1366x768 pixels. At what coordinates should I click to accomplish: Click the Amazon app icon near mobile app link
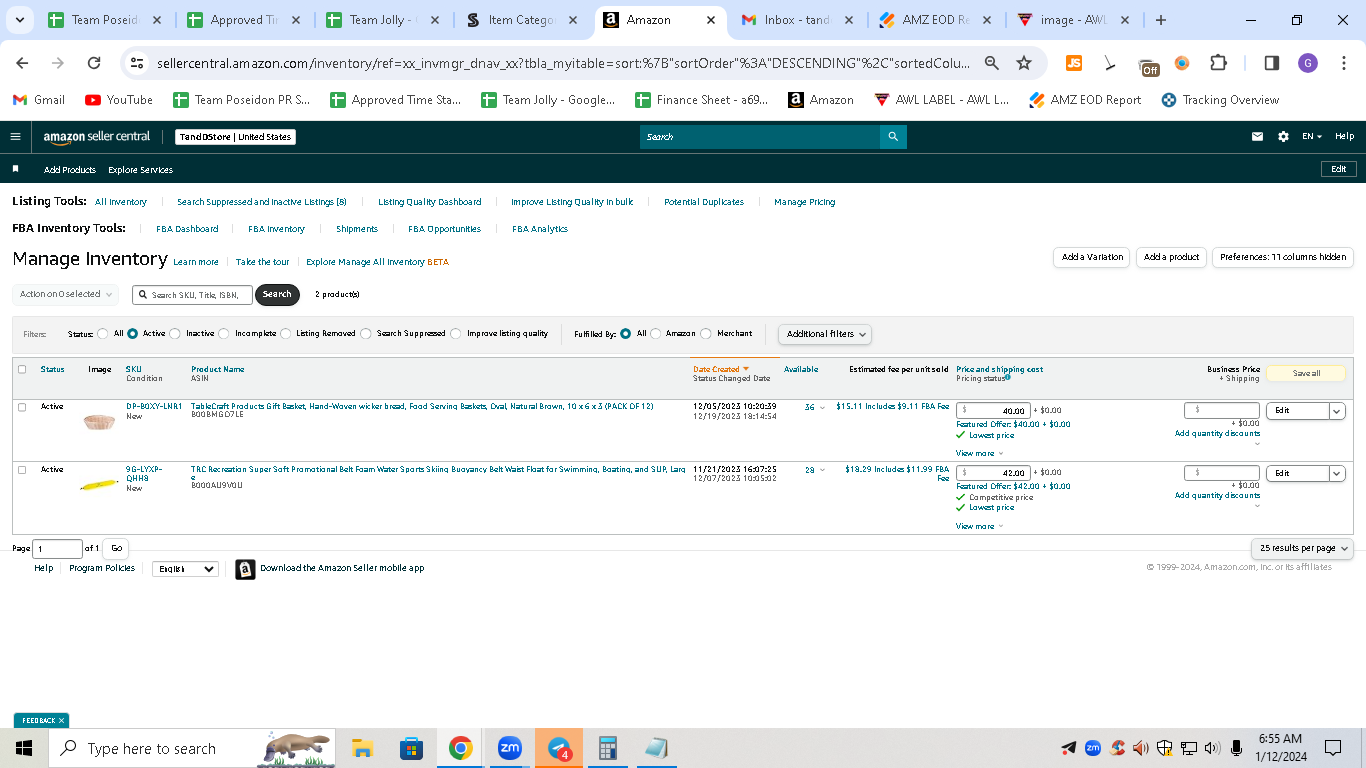(x=245, y=569)
